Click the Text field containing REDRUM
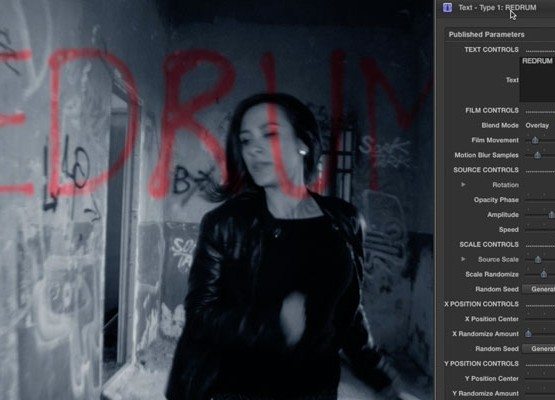The image size is (555, 400). [x=537, y=79]
